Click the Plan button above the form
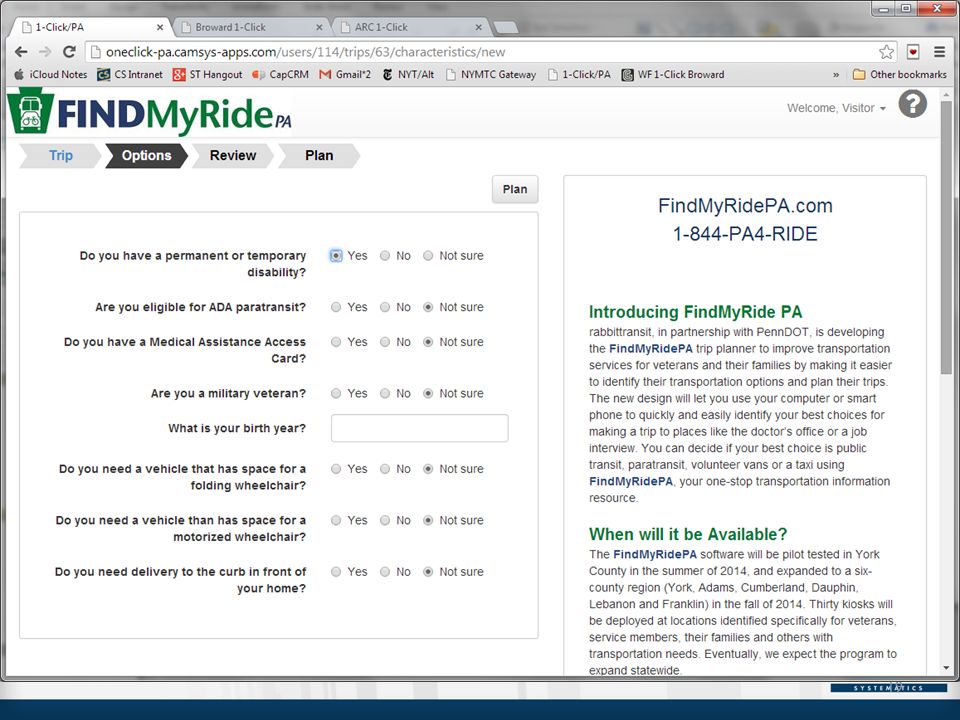This screenshot has width=960, height=720. (x=515, y=190)
